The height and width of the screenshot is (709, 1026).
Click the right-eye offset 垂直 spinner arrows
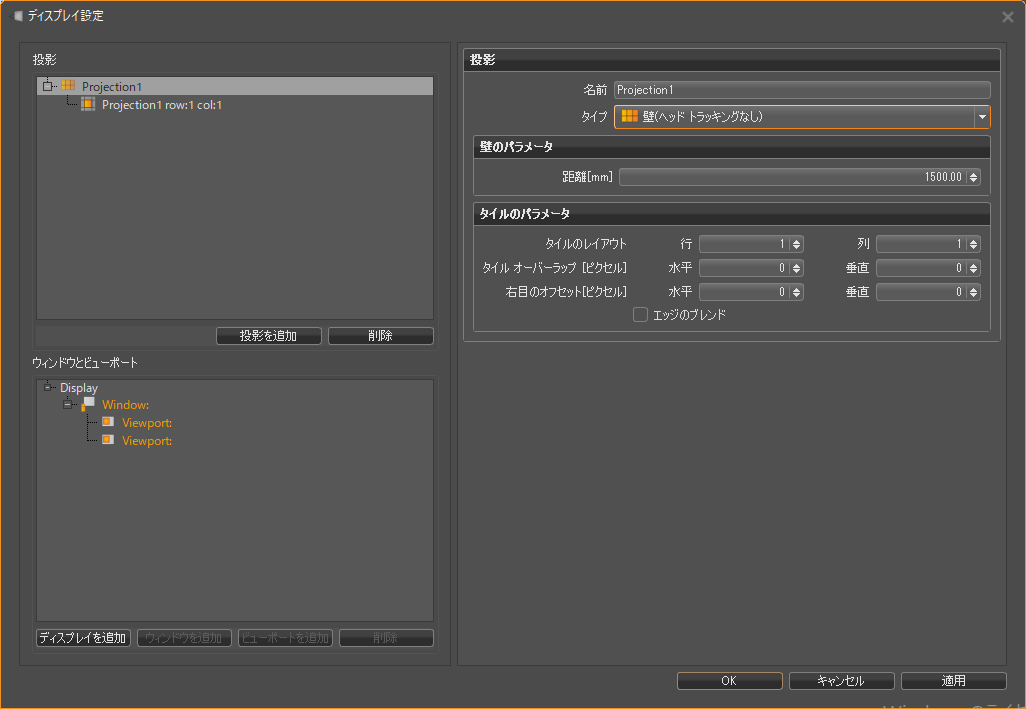[x=974, y=292]
